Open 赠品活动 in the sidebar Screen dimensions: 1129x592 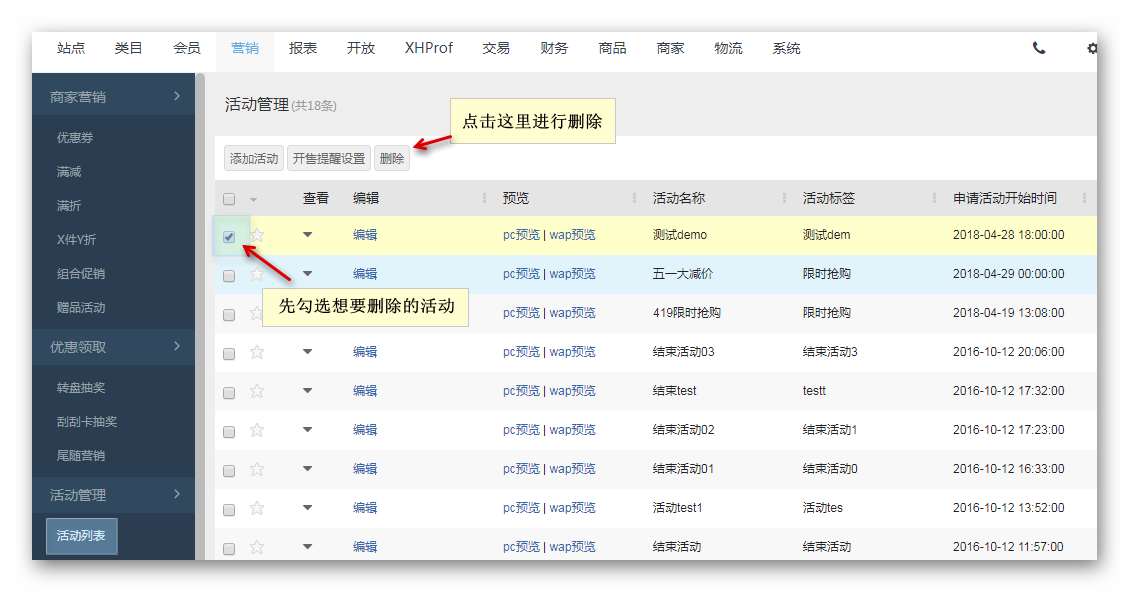tap(81, 308)
